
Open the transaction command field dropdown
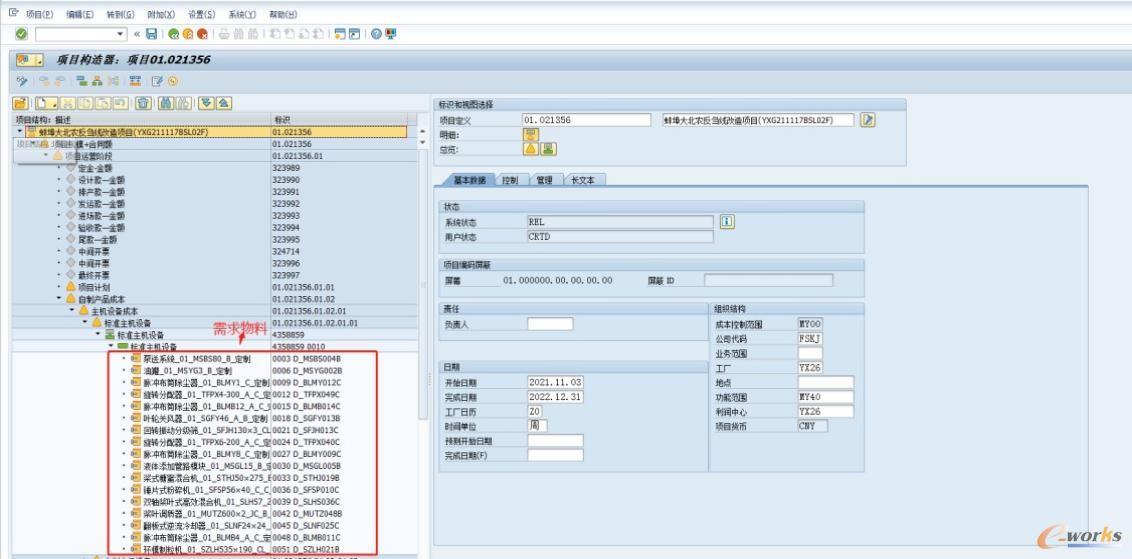[121, 34]
